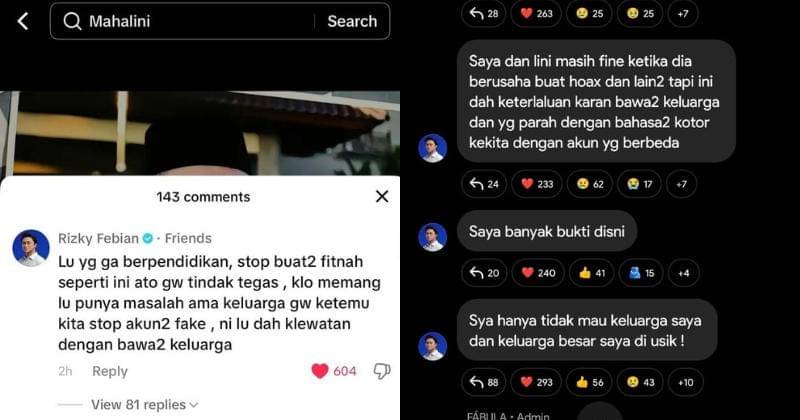Go back using the left arrow
Viewport: 800px width, 420px height.
pyautogui.click(x=22, y=21)
